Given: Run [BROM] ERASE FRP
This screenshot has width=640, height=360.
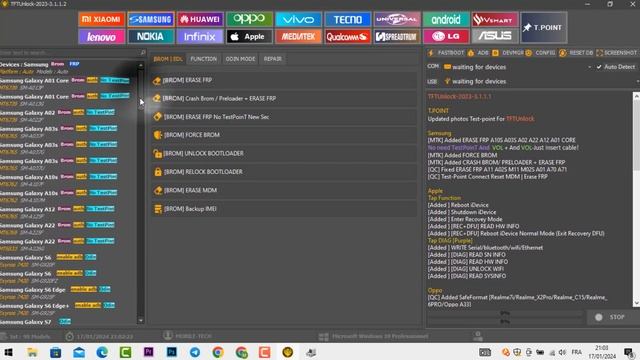Looking at the screenshot, I should click(x=284, y=80).
